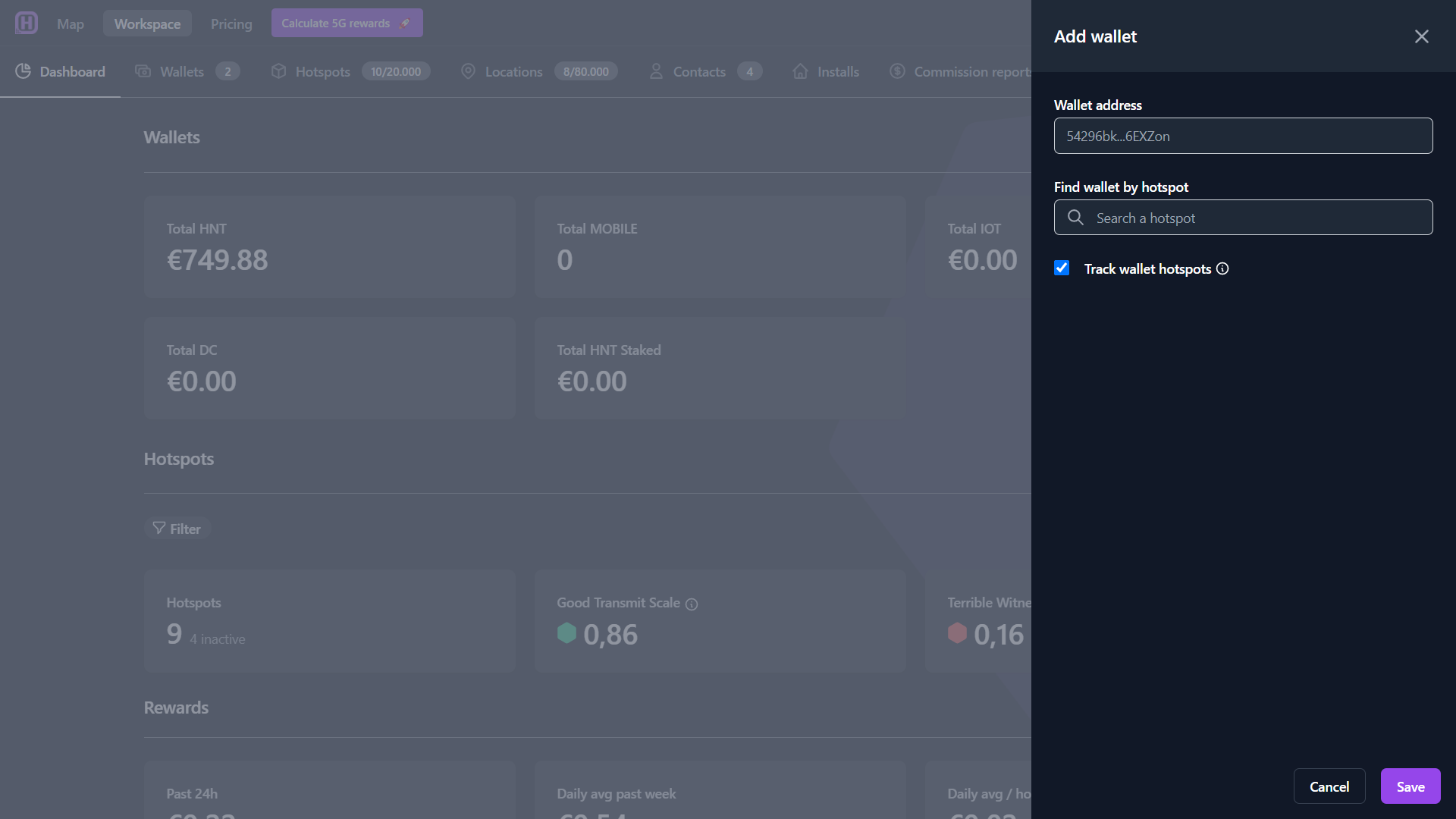
Task: Click the Track wallet hotspots label
Action: coord(1147,268)
